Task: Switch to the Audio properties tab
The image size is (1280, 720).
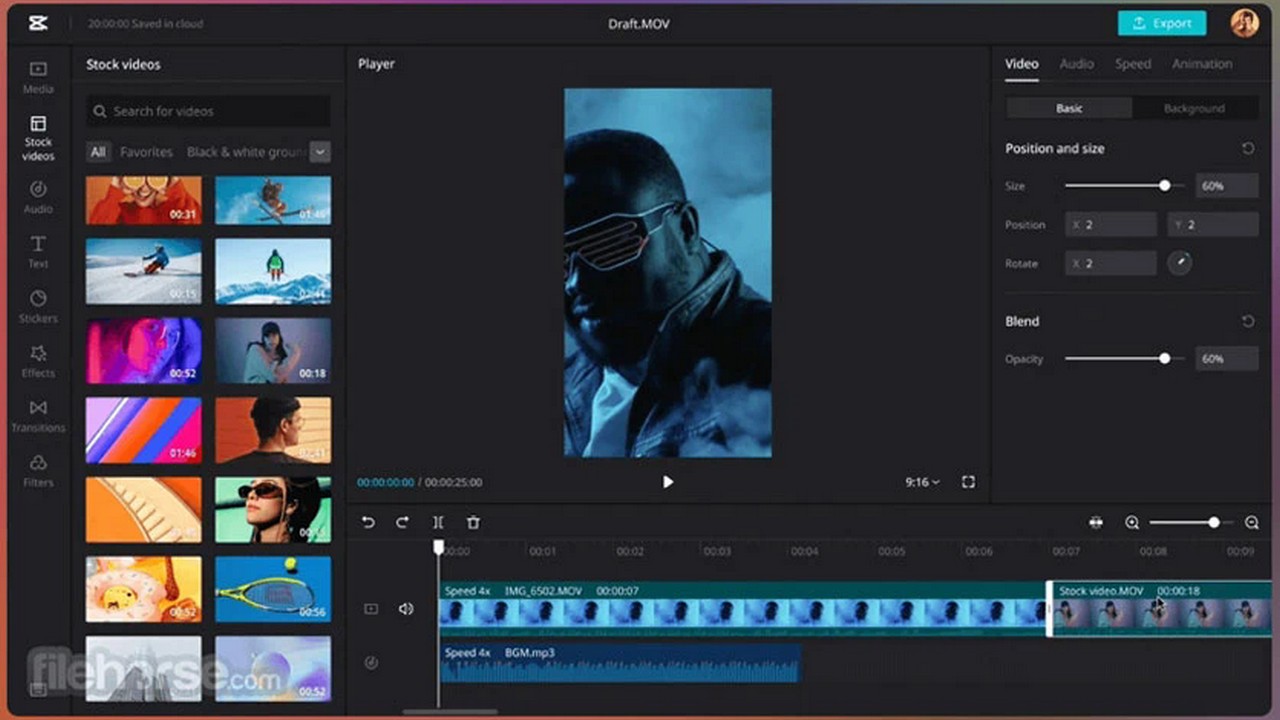Action: [1076, 64]
